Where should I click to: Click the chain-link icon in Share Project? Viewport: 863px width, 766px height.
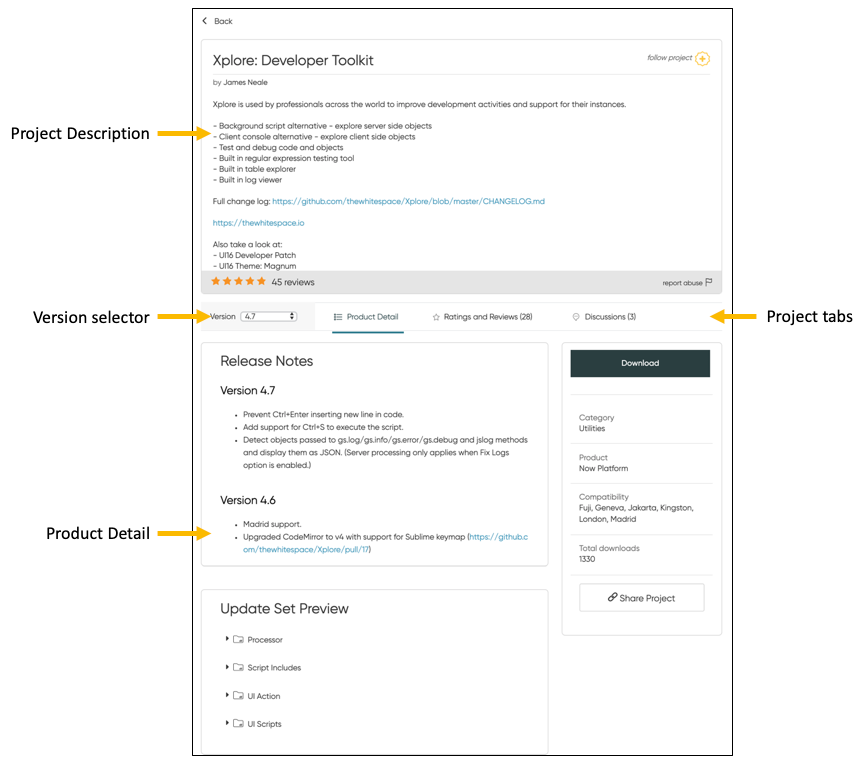(611, 597)
